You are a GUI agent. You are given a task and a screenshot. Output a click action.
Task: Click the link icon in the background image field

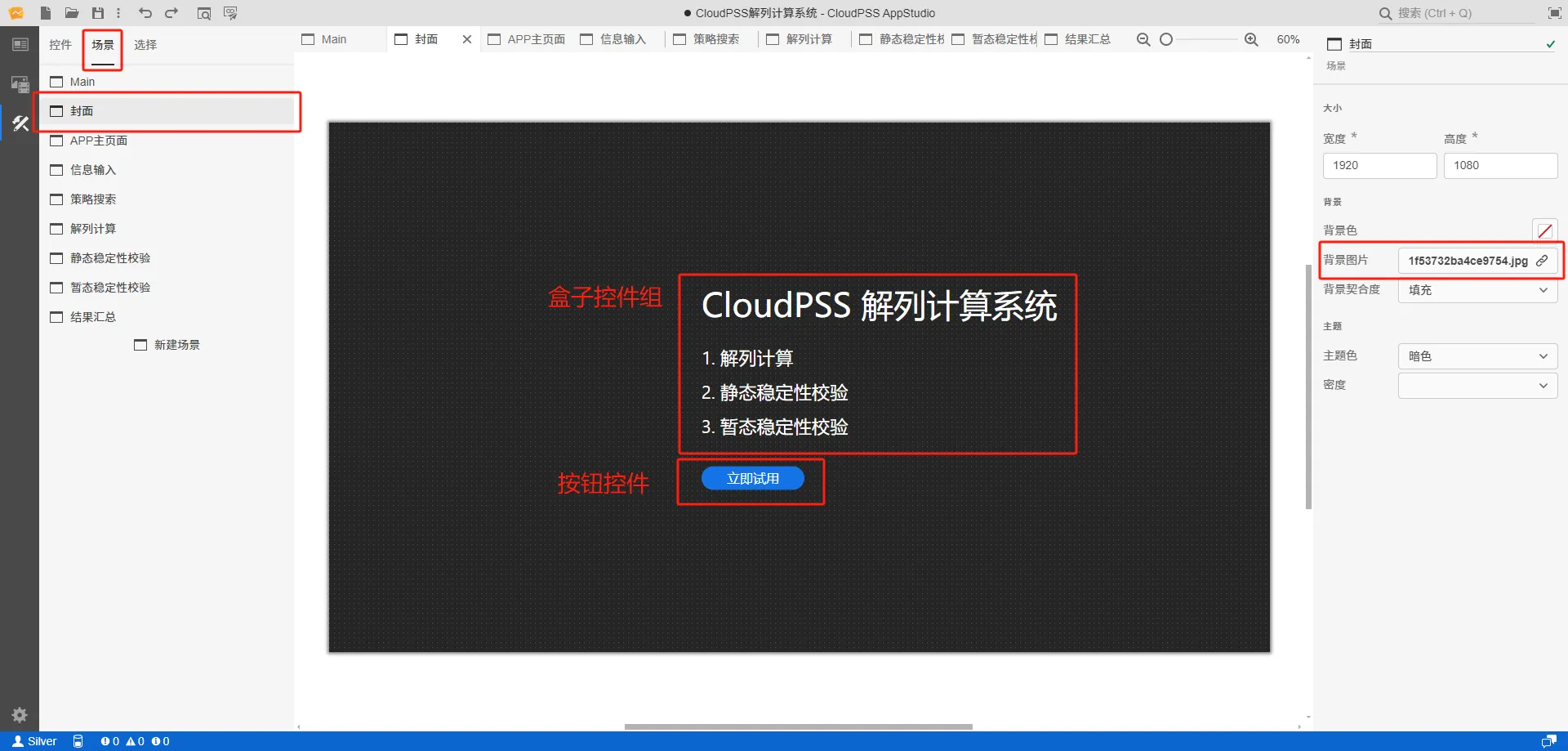pos(1542,261)
